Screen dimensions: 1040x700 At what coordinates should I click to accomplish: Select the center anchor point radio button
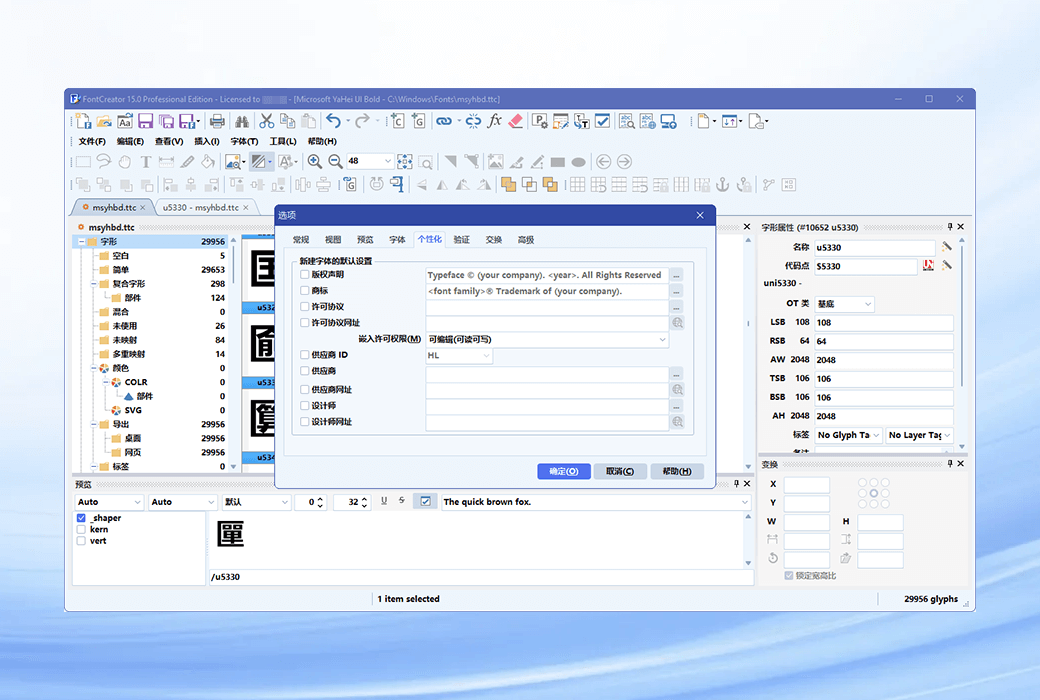(x=873, y=493)
